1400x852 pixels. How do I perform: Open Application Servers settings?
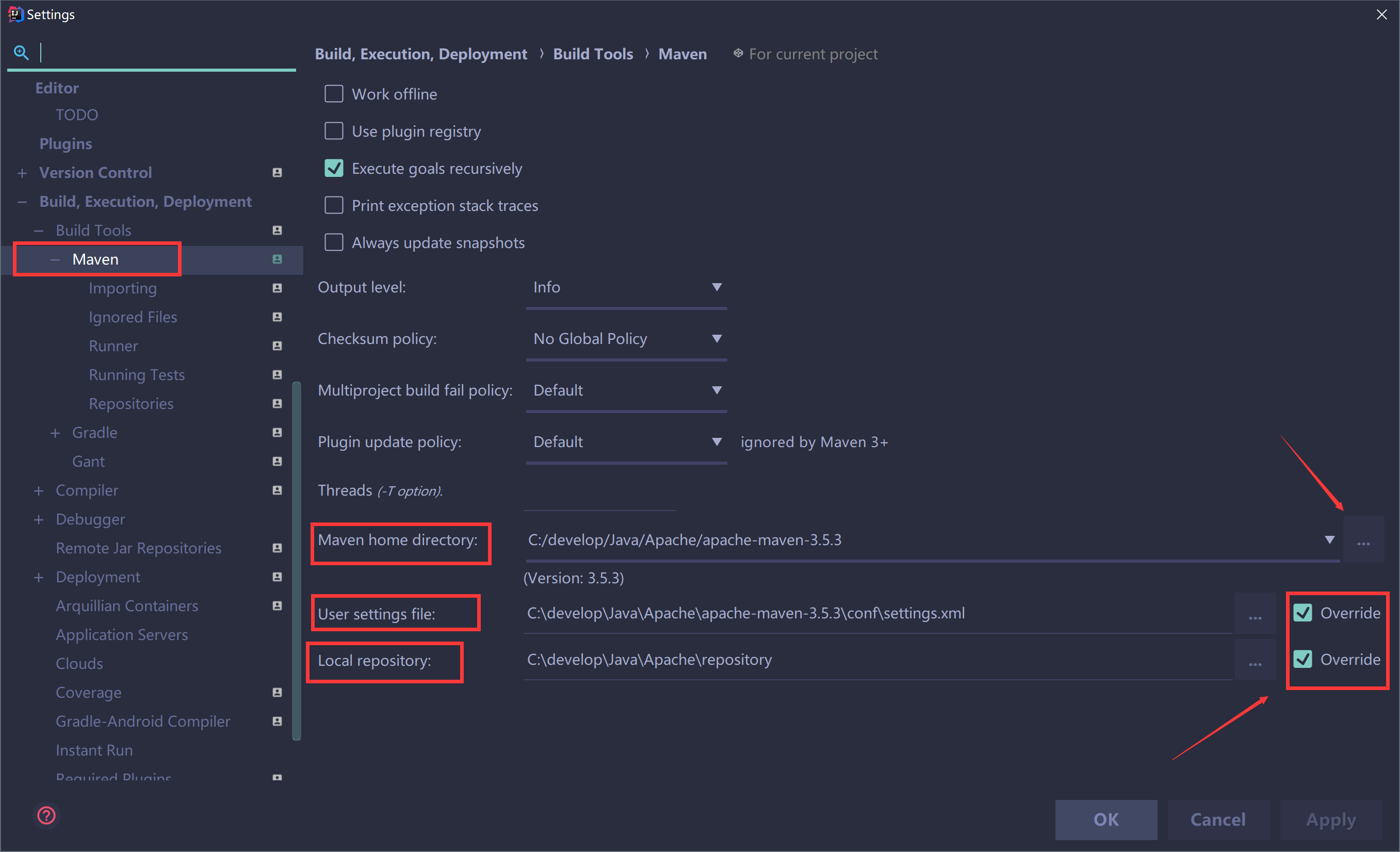122,635
